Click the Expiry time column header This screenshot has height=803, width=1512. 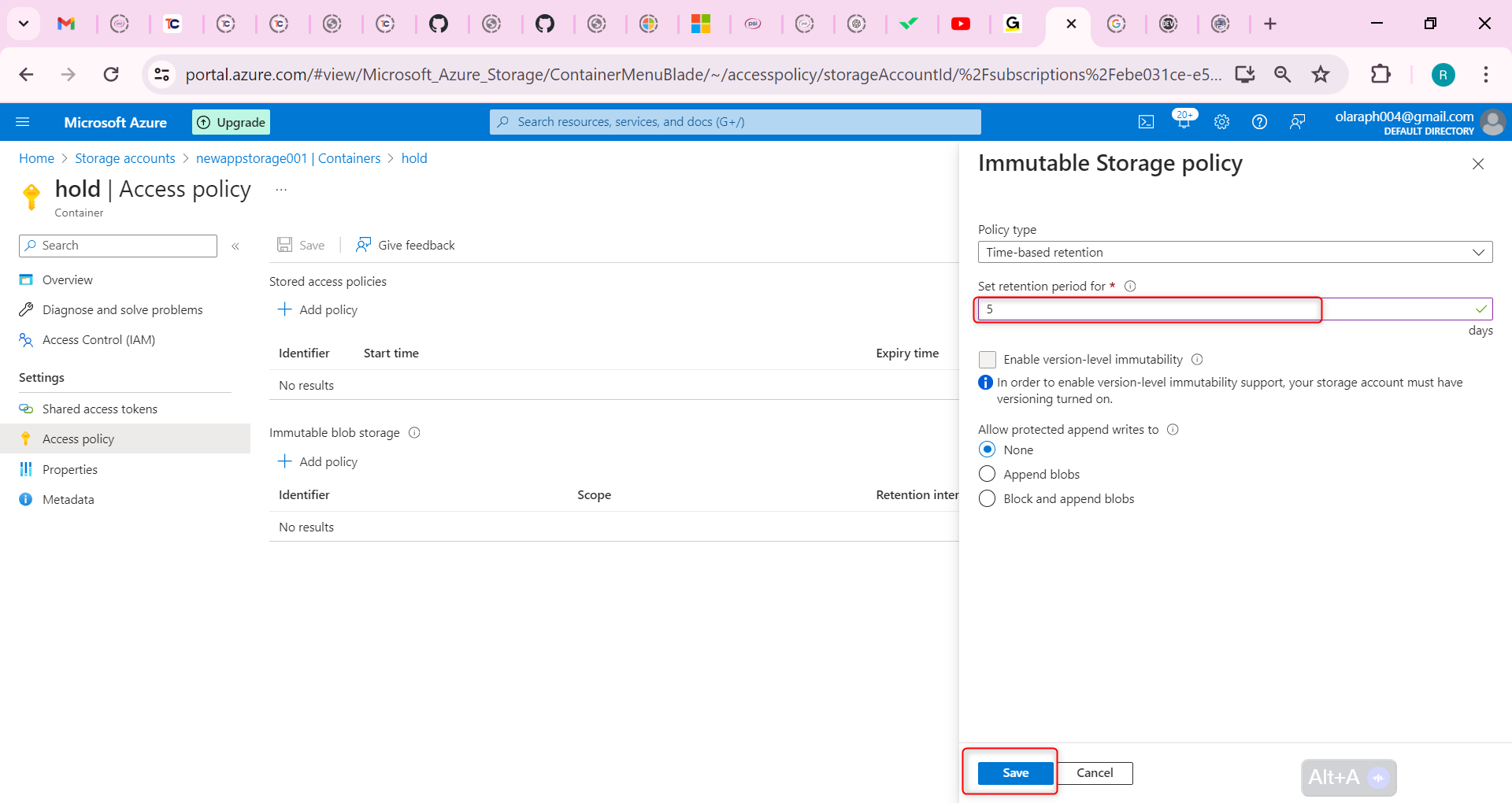click(x=907, y=353)
